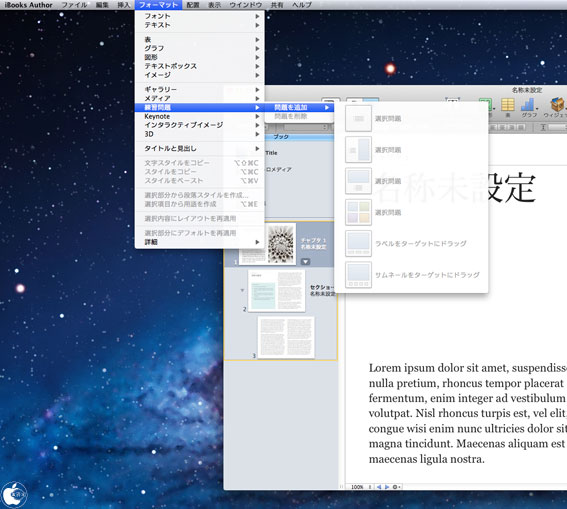Go to next page with blue right arrow
Viewport: 567px width, 509px height.
coord(387,487)
